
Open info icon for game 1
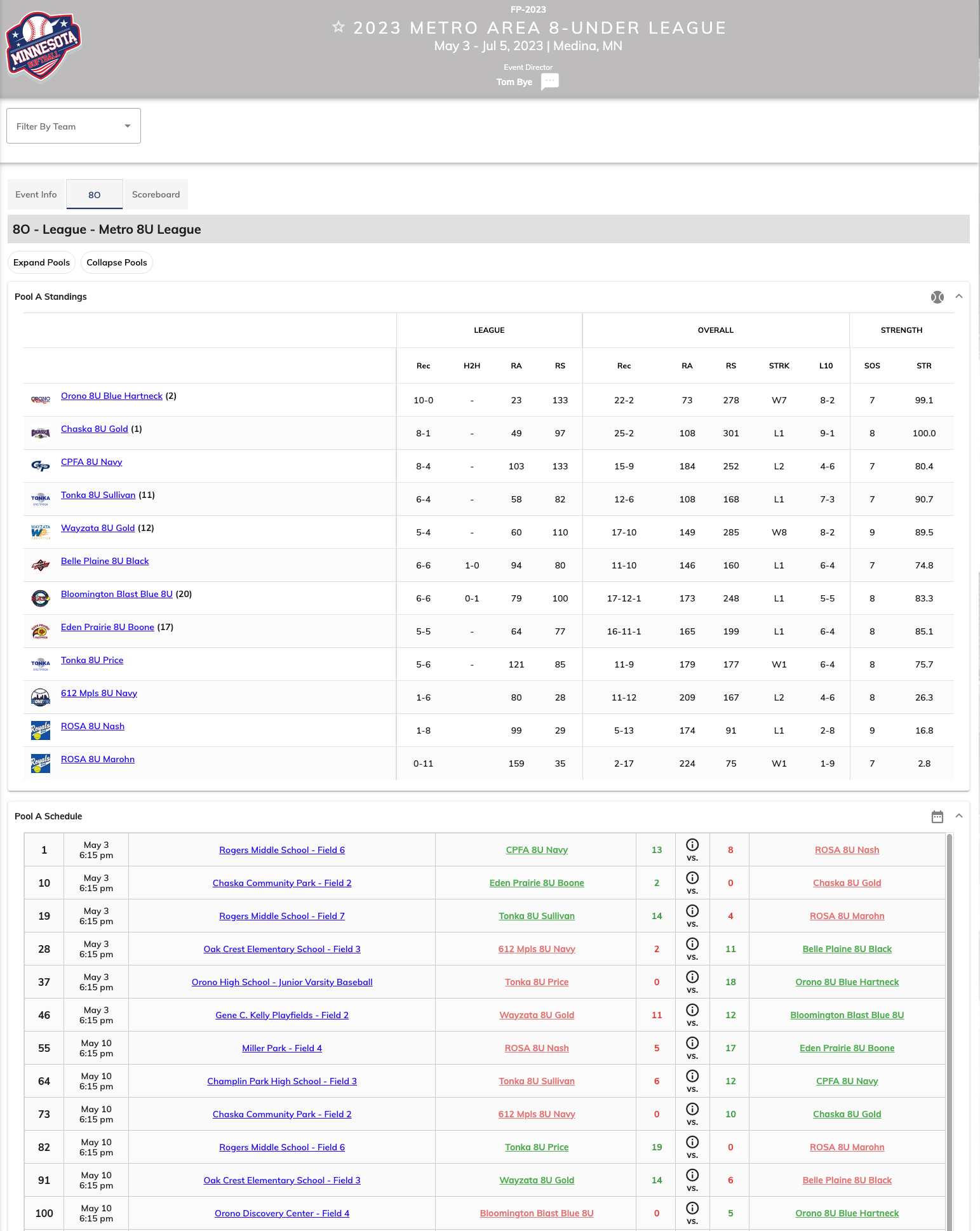692,845
